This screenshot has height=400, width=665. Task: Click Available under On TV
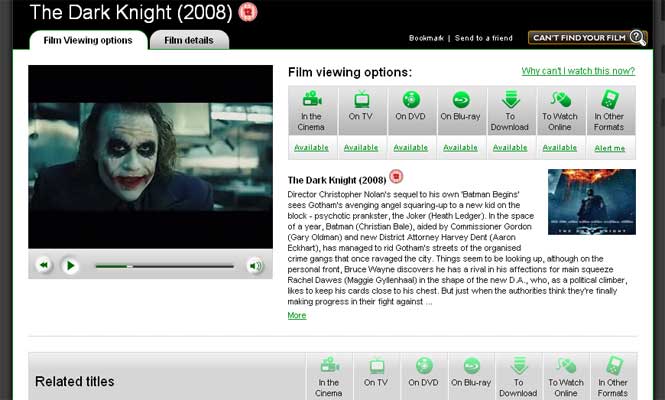[361, 148]
